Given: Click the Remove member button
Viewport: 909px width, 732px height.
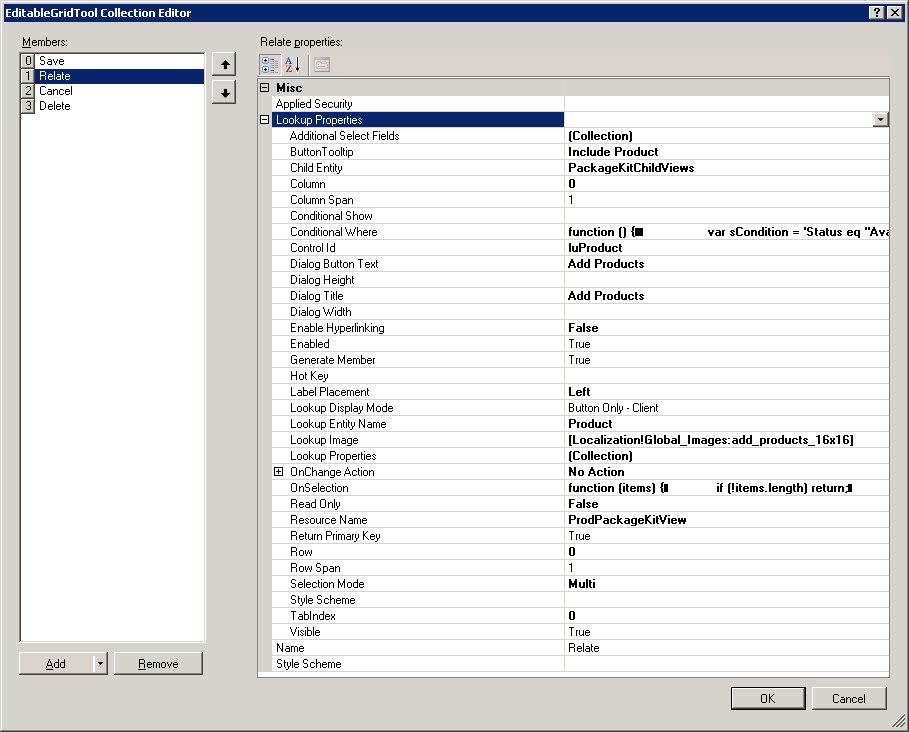Looking at the screenshot, I should [158, 664].
